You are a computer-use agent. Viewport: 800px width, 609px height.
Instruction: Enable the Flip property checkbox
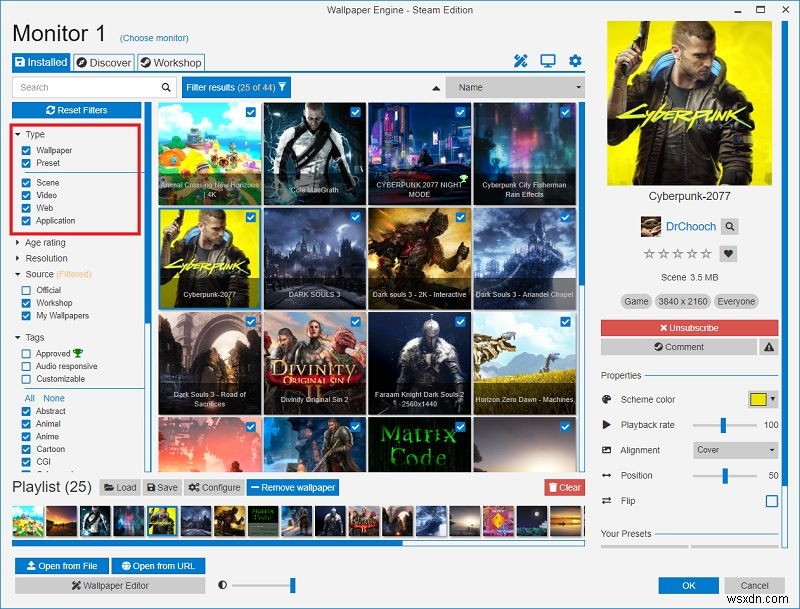(x=770, y=500)
